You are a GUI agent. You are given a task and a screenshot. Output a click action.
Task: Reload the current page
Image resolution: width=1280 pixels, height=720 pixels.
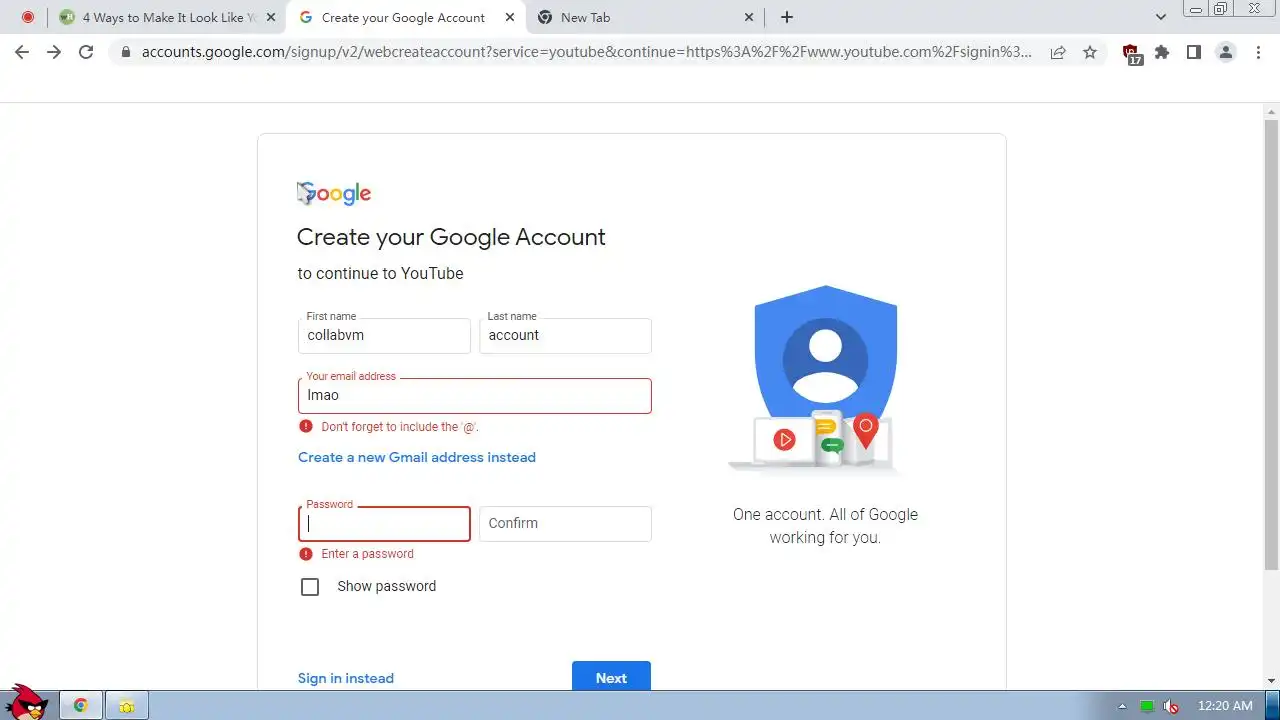click(x=86, y=52)
